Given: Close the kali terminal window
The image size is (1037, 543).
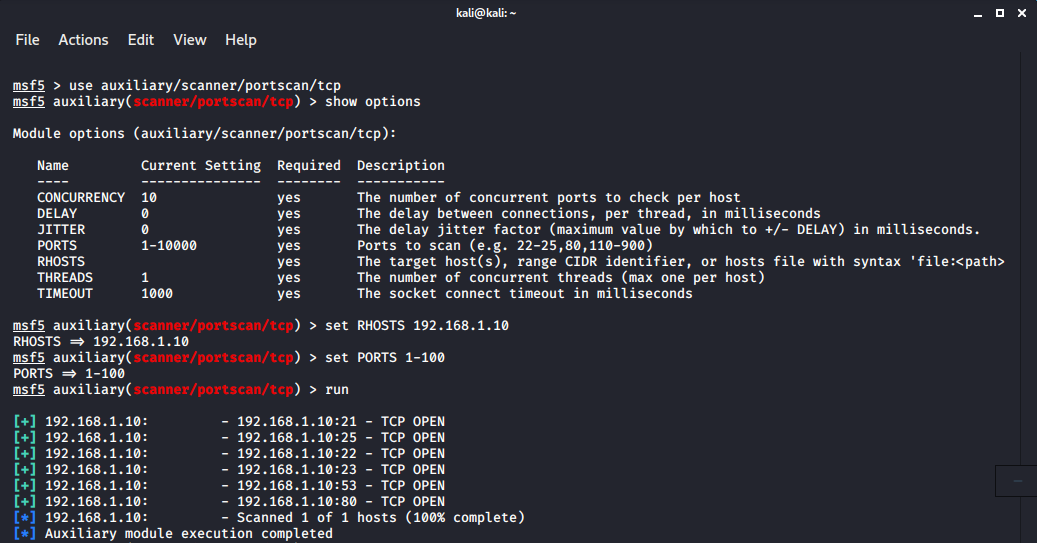Looking at the screenshot, I should tap(1022, 13).
